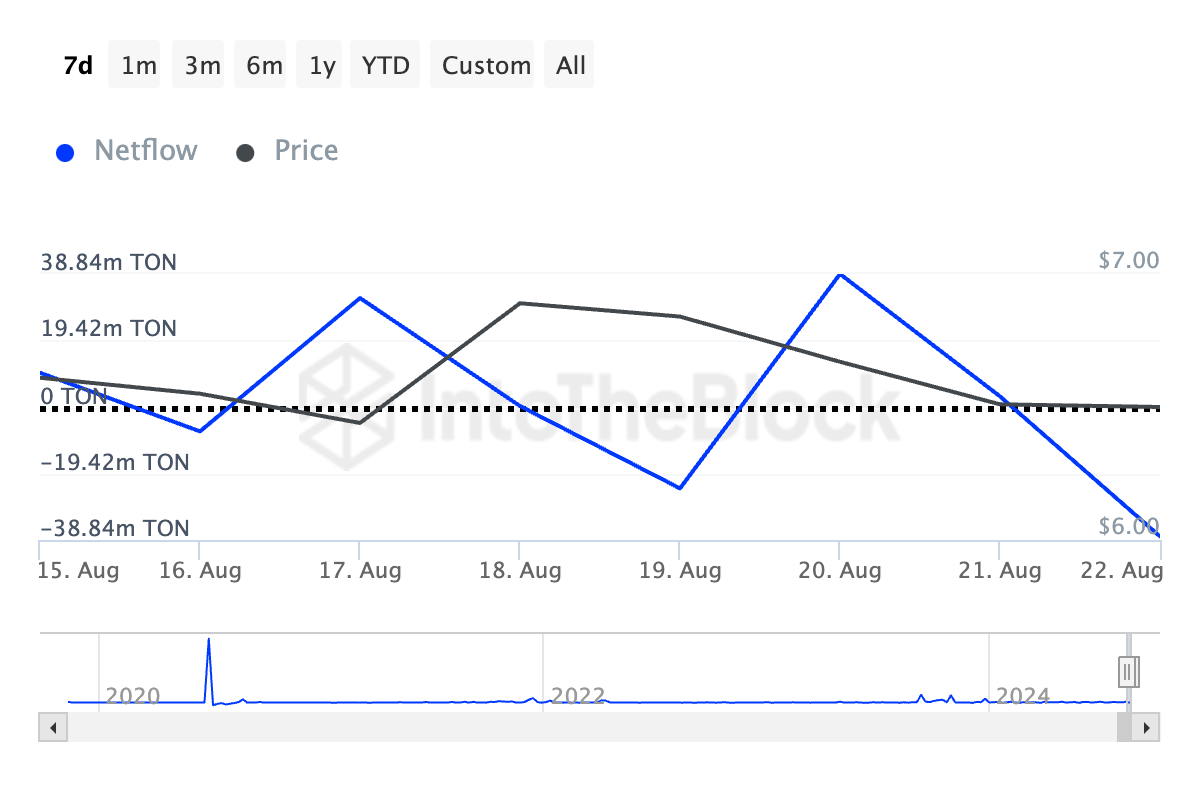Switch to the 1m time range

point(139,66)
